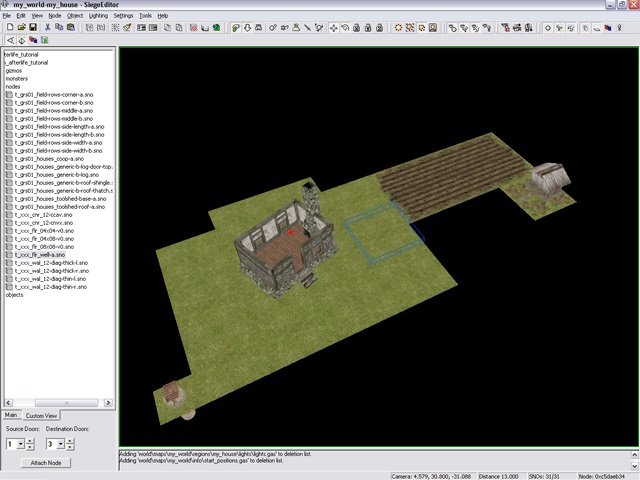Open the Lighting menu
Screen dimensions: 640x480
point(98,16)
